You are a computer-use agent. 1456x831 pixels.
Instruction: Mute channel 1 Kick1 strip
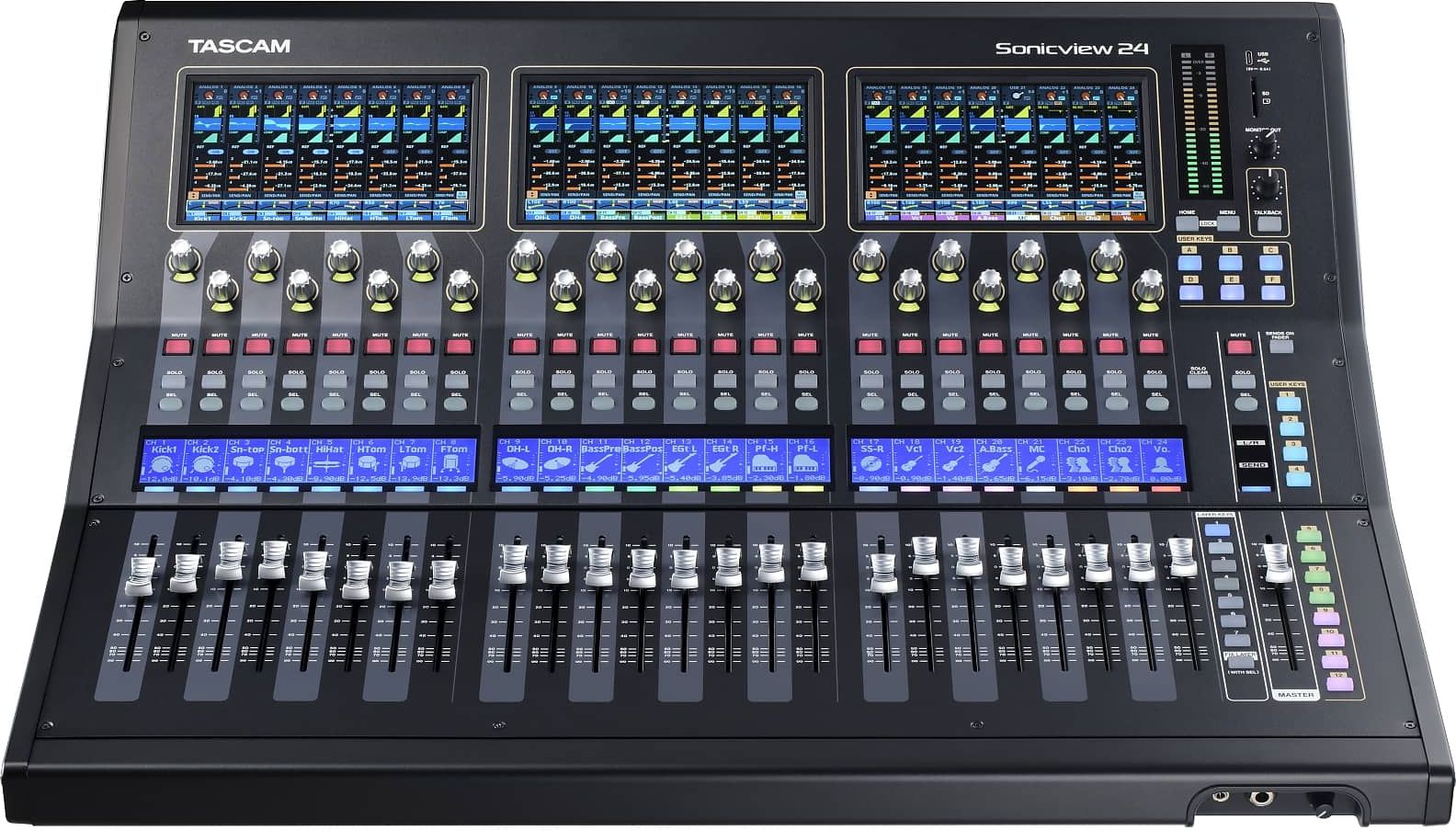click(177, 347)
